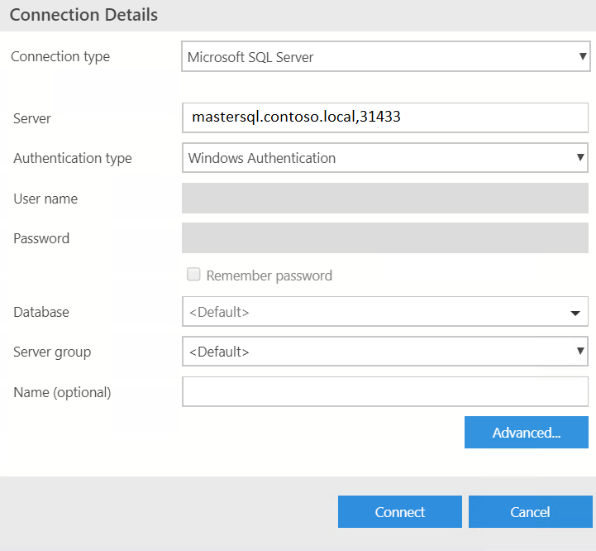Screen dimensions: 596x551
Task: Click the Connection type label
Action: [x=60, y=57]
